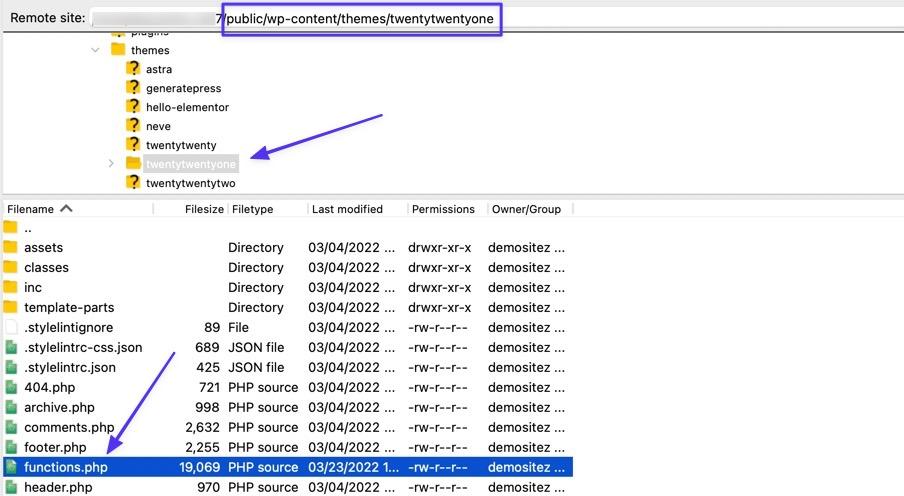904x496 pixels.
Task: Click the Permissions column header
Action: coord(443,209)
